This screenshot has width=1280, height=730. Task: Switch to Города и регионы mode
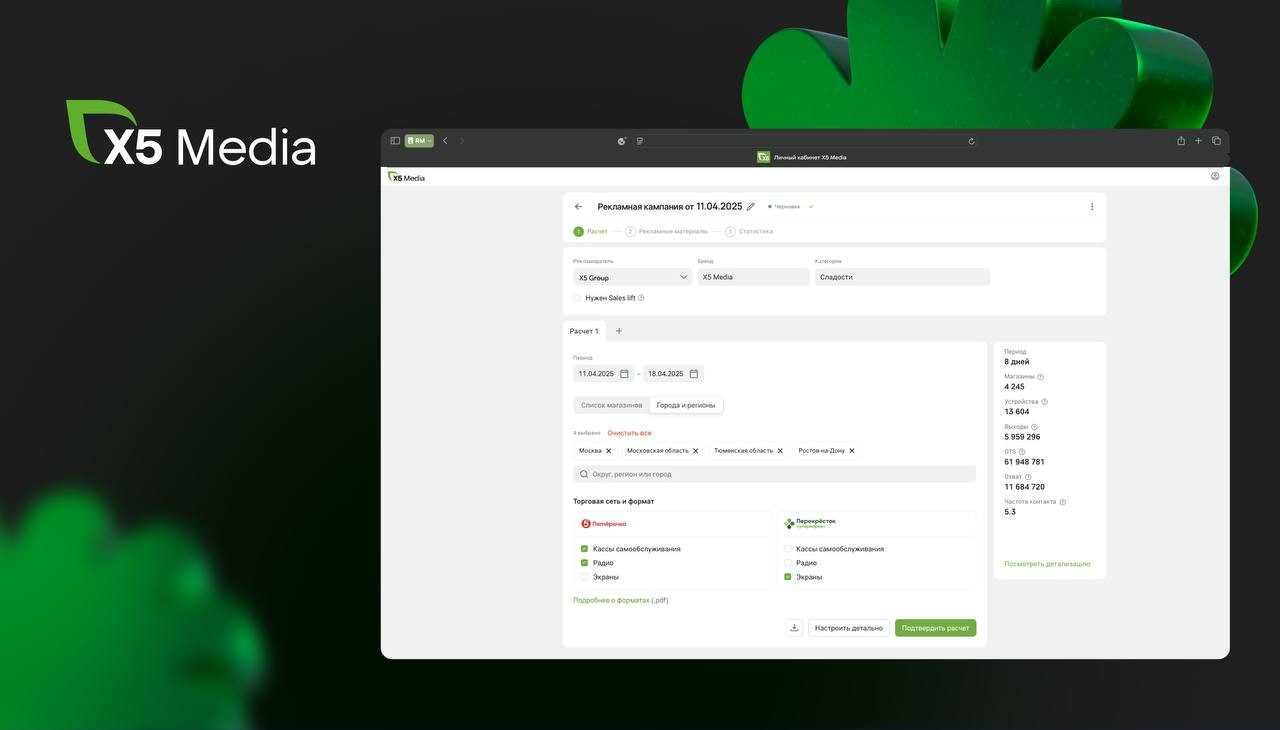686,405
